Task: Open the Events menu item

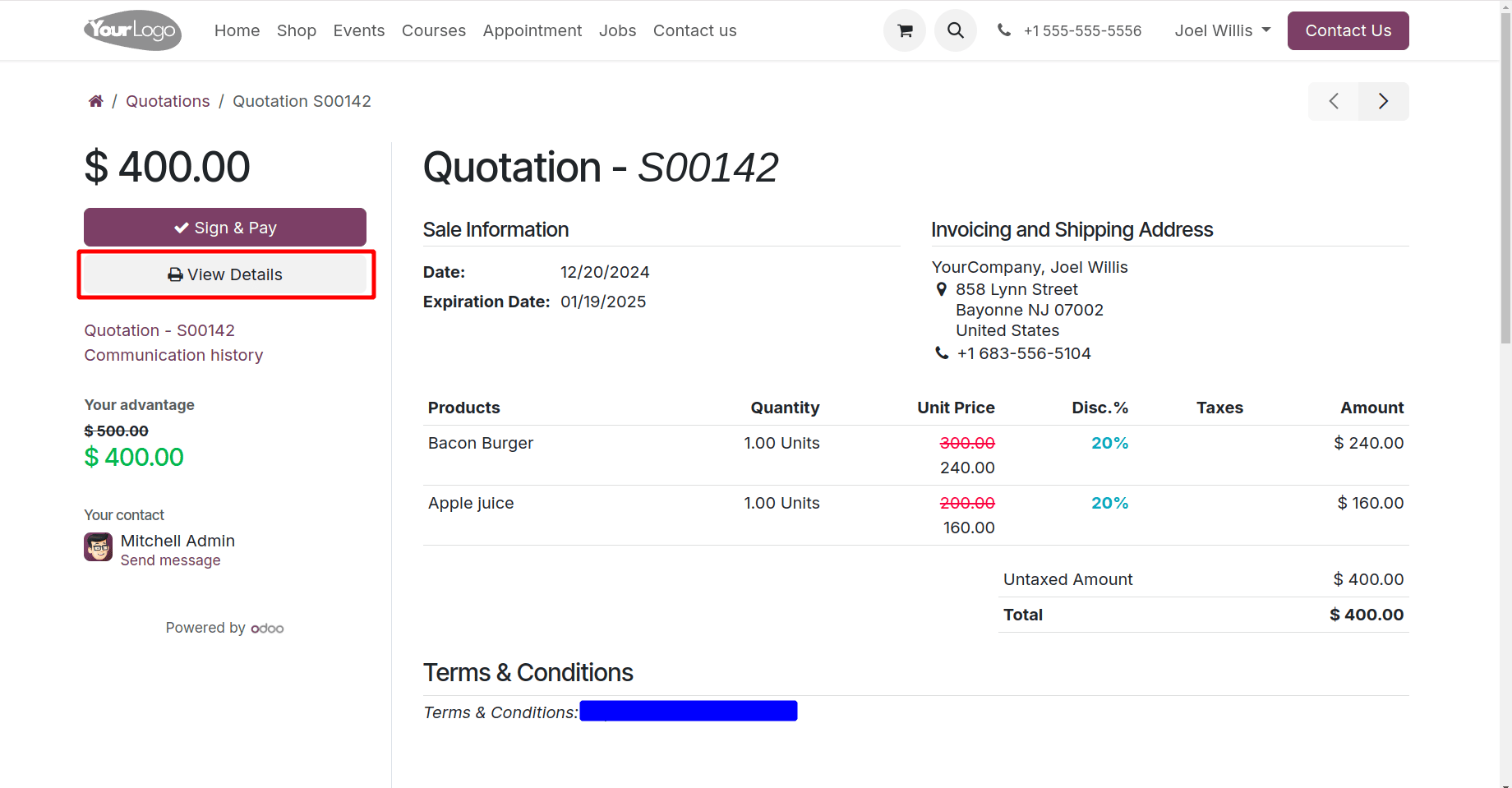Action: coord(359,30)
